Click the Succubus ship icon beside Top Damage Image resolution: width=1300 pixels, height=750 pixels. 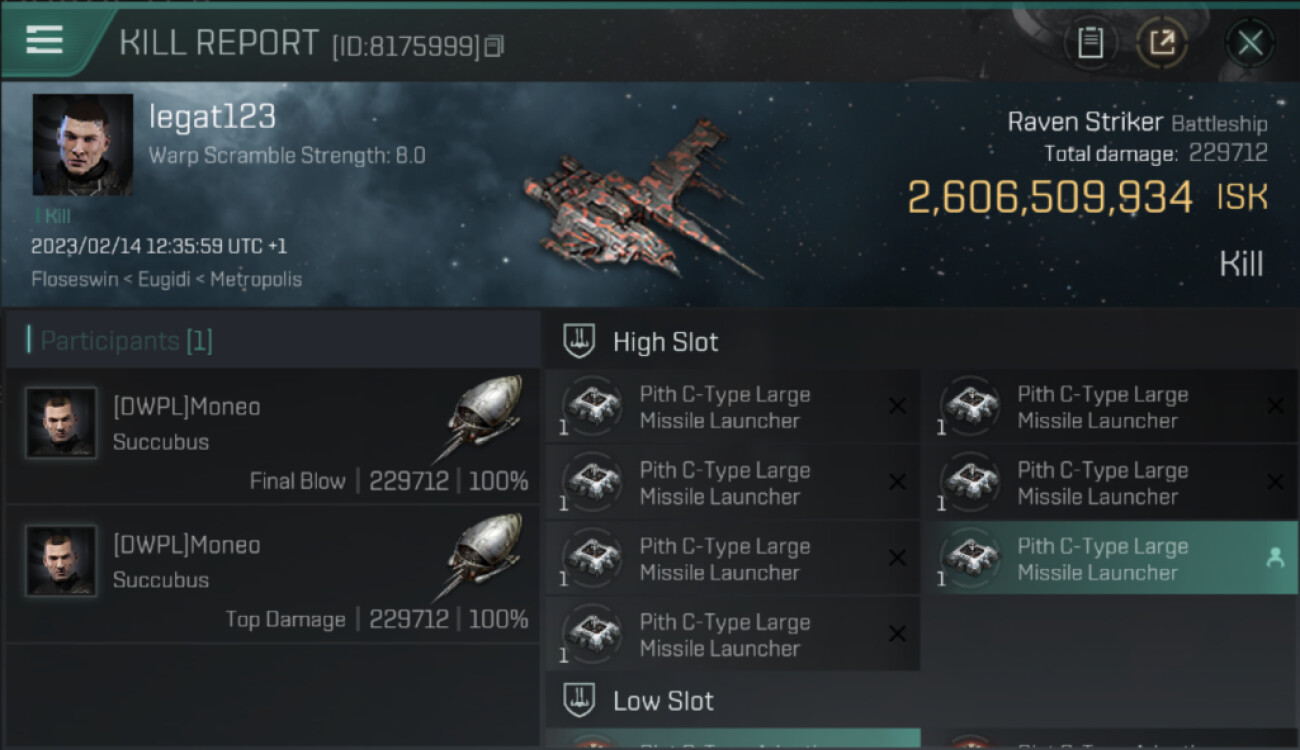(x=484, y=556)
